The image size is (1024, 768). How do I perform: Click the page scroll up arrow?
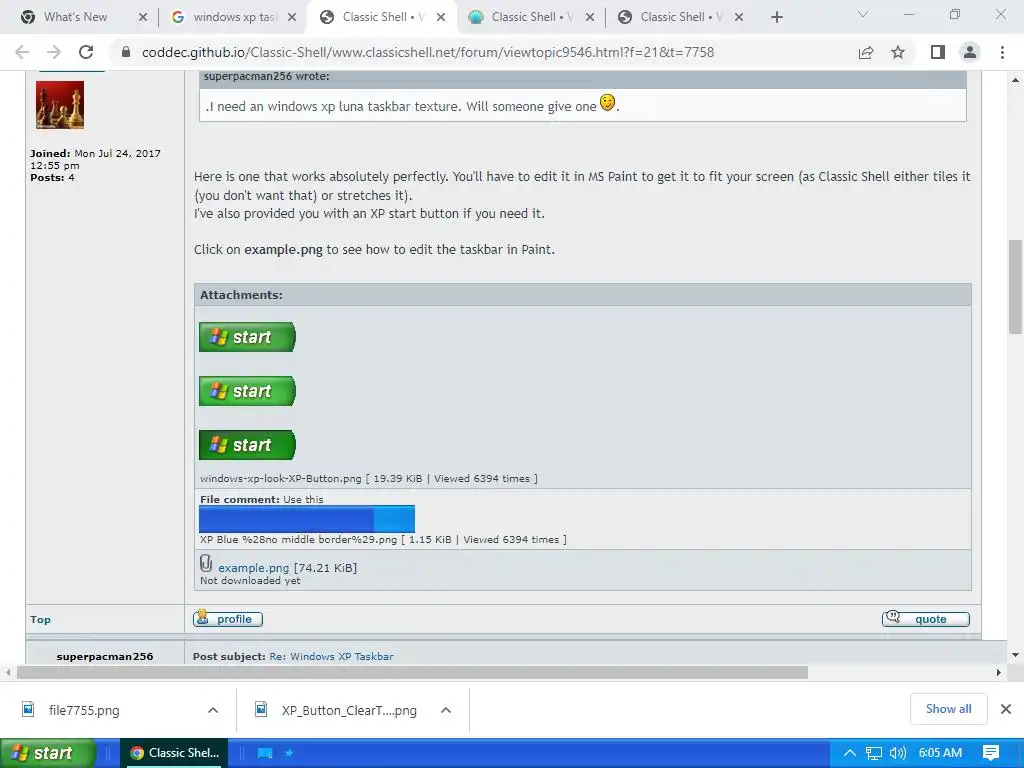coord(1015,80)
